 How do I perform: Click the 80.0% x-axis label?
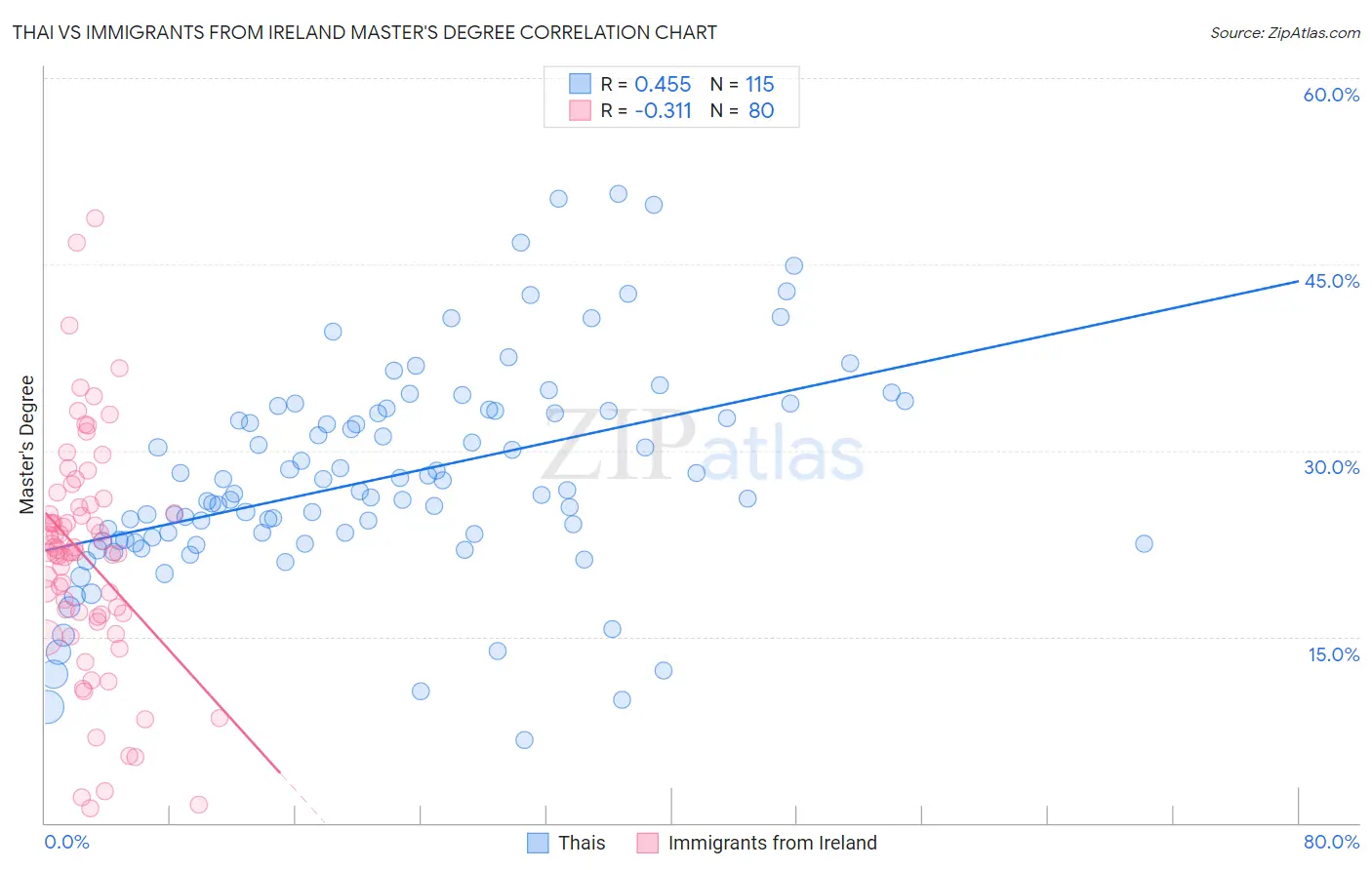click(1331, 842)
